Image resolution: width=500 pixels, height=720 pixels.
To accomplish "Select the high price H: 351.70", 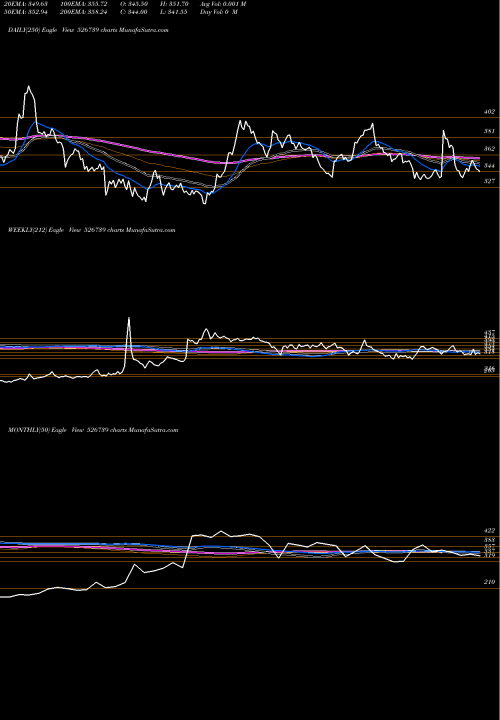I will (x=174, y=4).
